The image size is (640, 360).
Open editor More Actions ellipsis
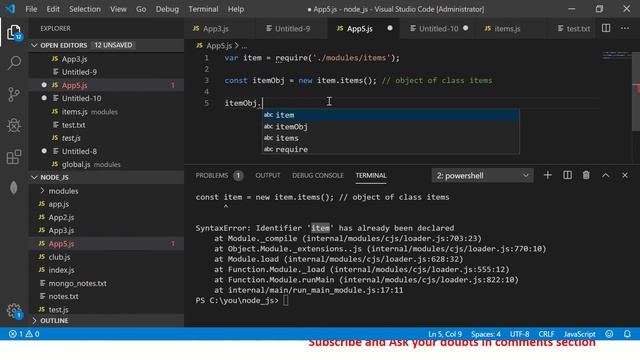625,28
